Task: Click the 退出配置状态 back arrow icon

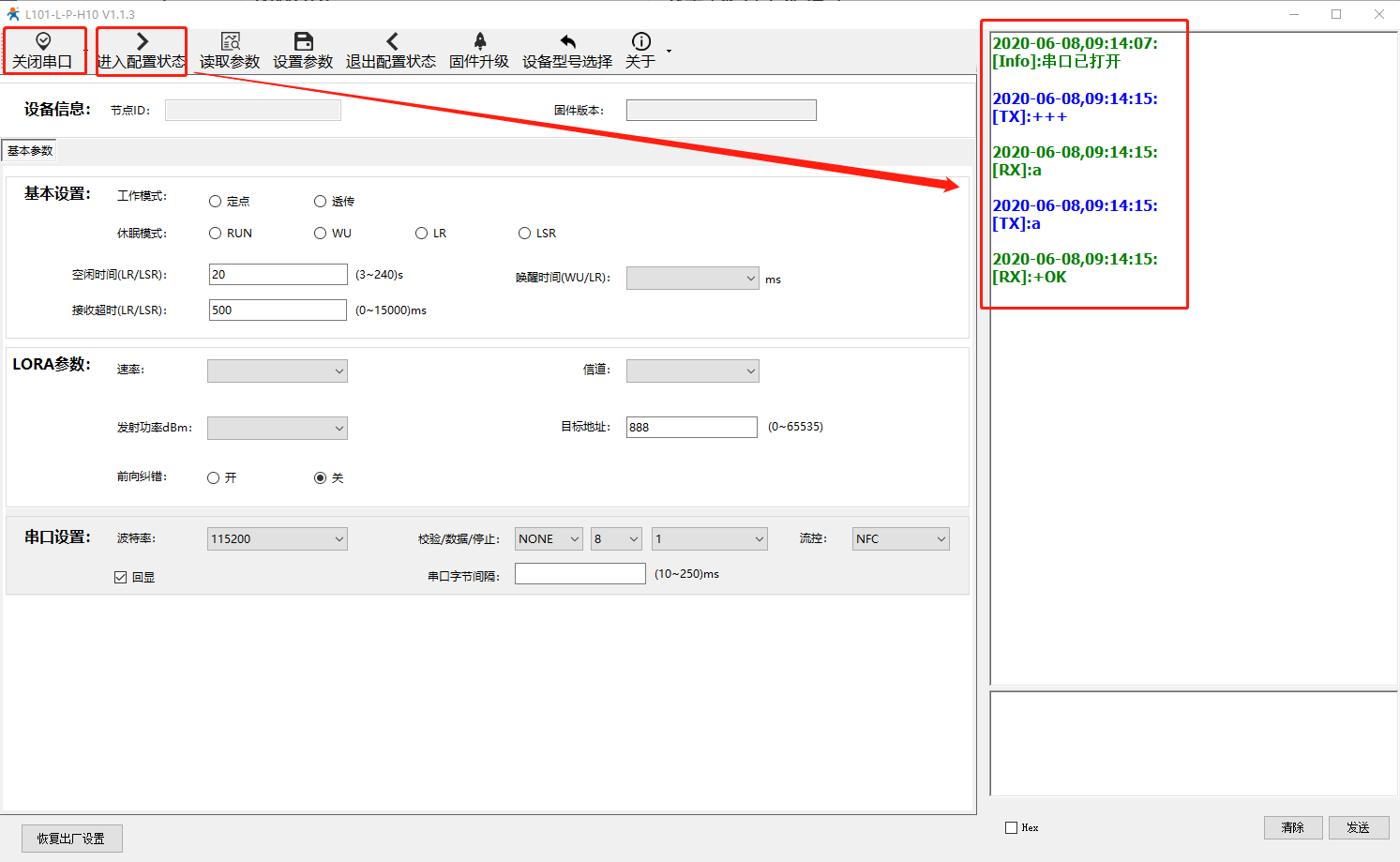Action: 391,41
